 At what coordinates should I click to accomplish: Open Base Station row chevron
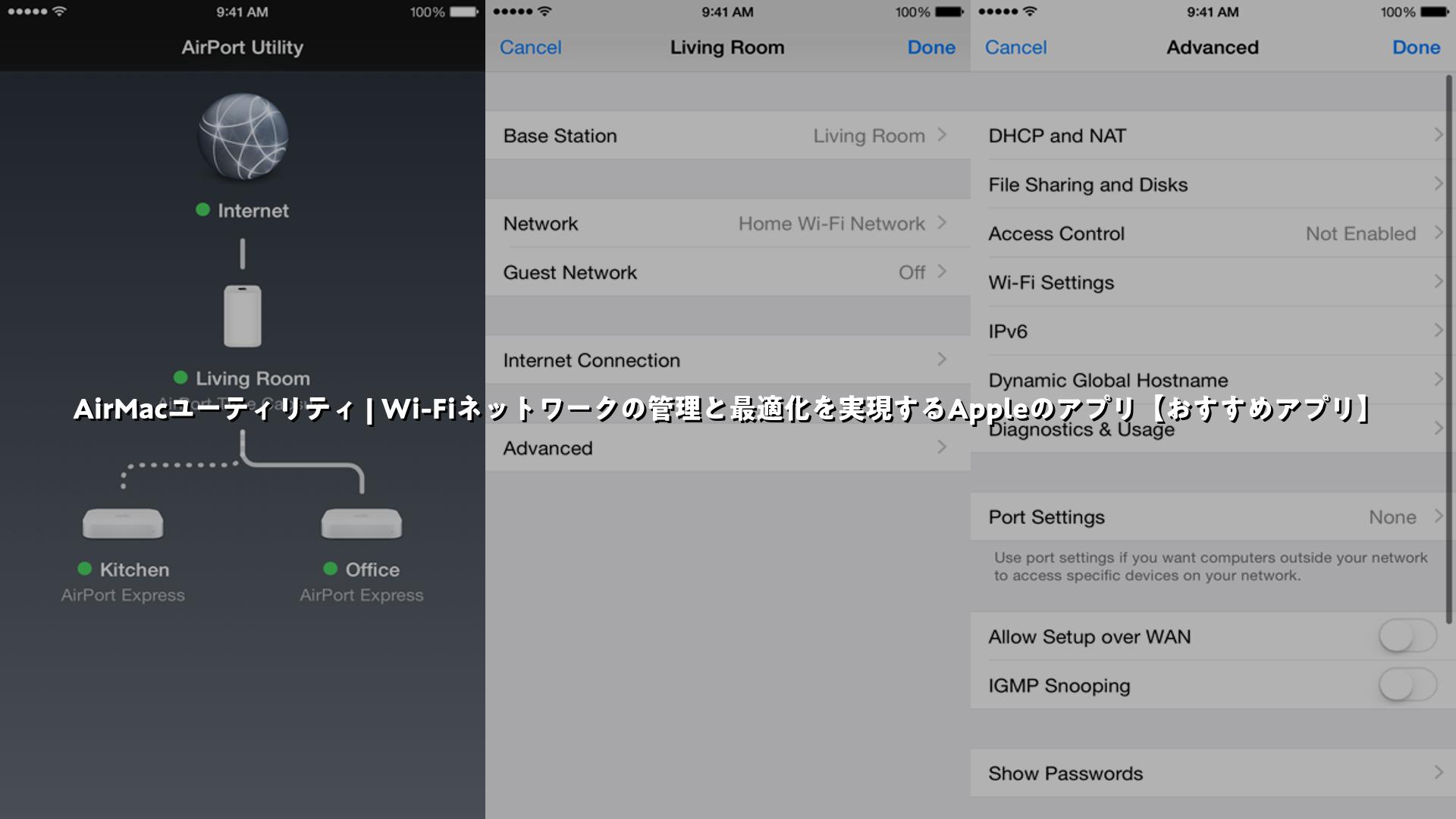click(x=942, y=135)
